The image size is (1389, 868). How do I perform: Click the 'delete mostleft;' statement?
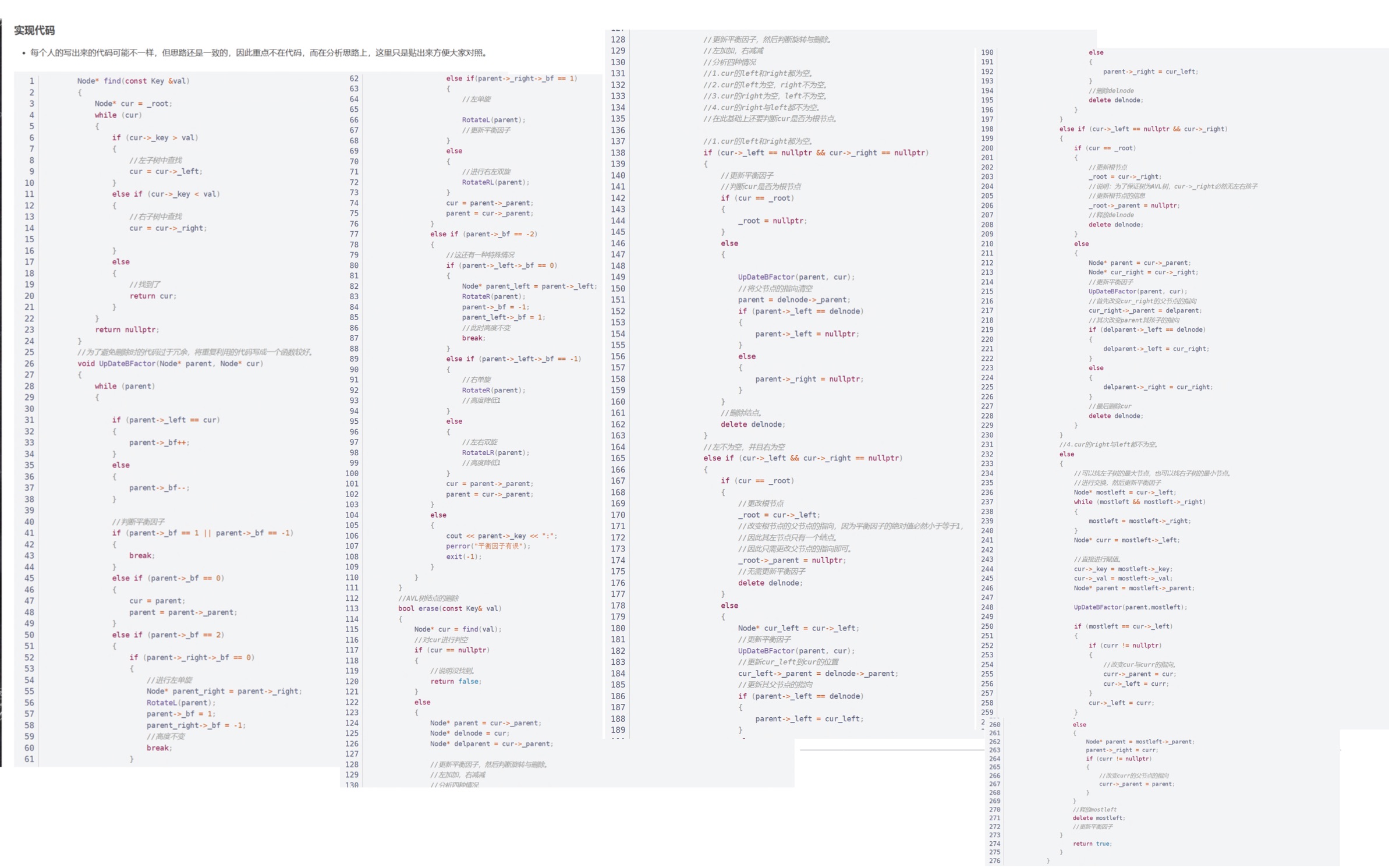(1099, 818)
